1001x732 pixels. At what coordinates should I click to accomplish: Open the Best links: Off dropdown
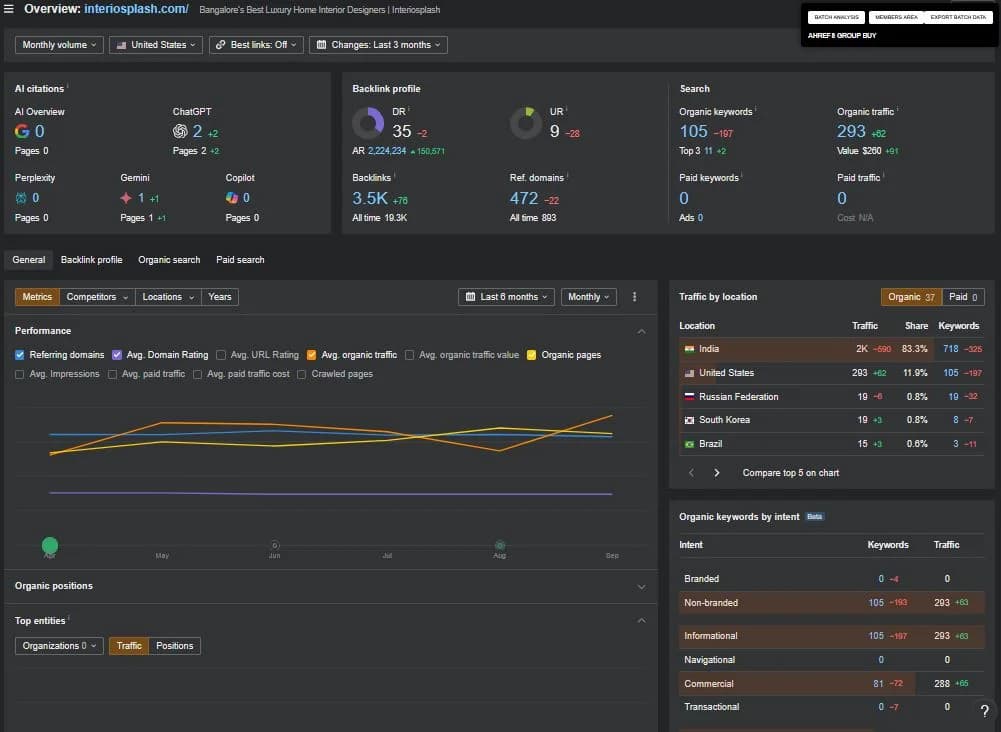coord(256,45)
